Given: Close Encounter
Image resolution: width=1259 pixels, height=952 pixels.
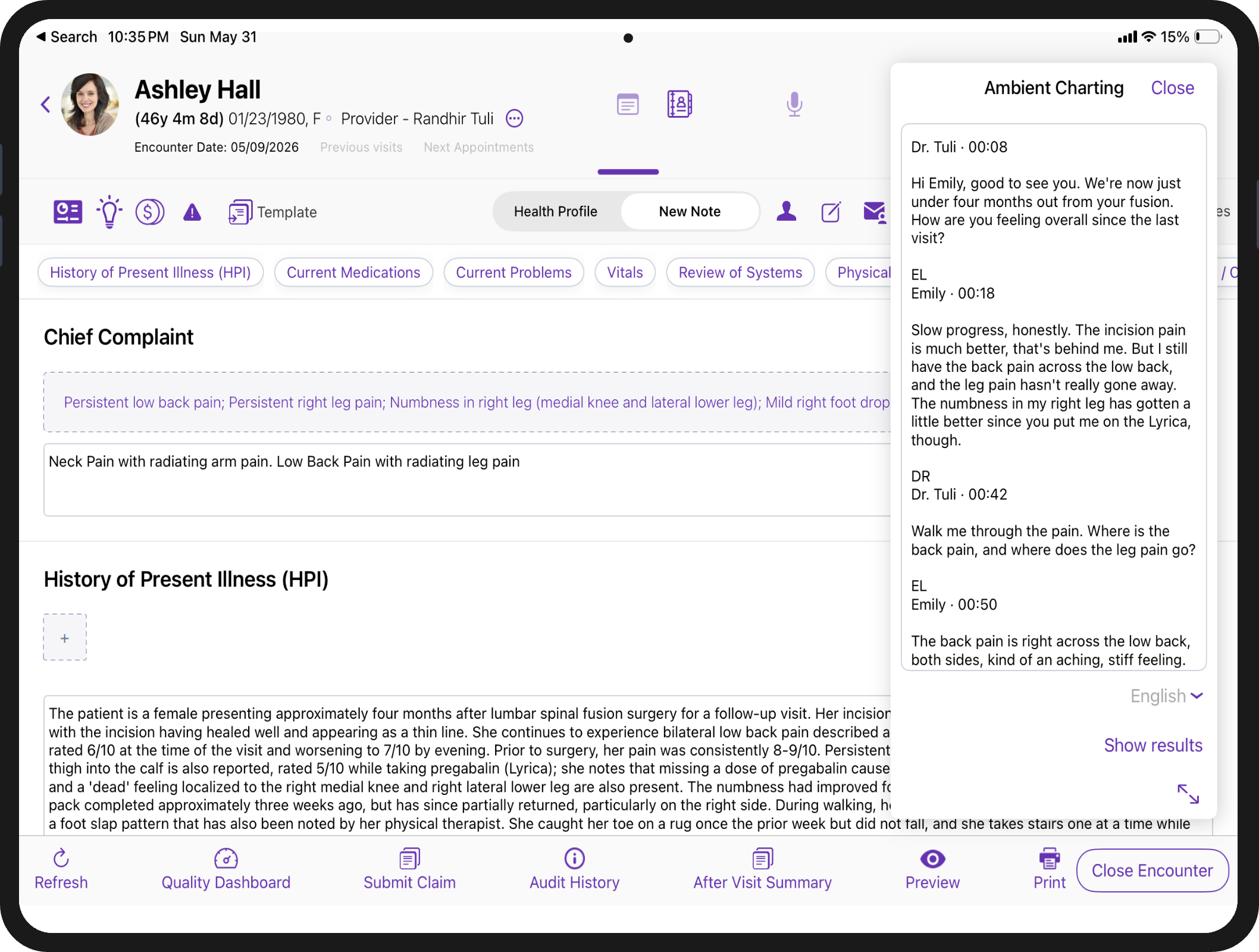Looking at the screenshot, I should [1152, 870].
